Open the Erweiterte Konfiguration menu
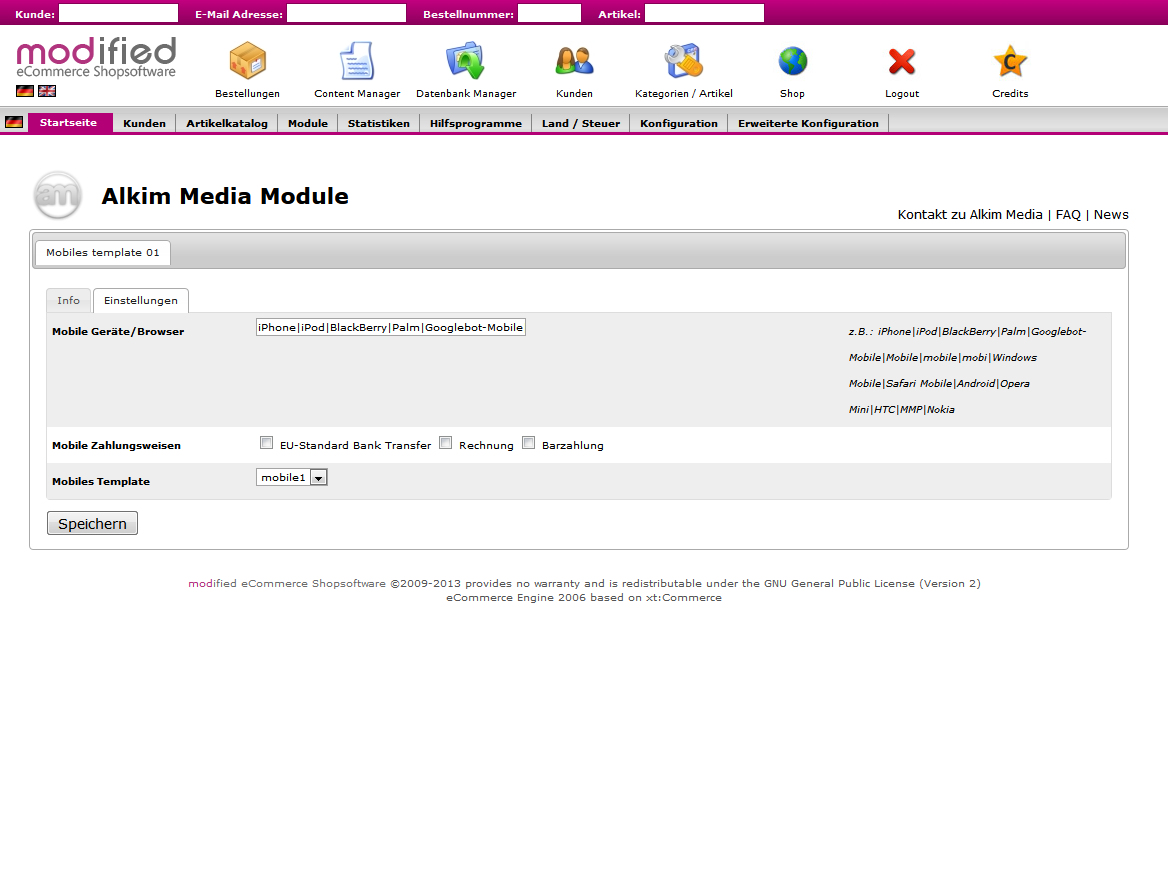The width and height of the screenshot is (1168, 870). (x=808, y=124)
